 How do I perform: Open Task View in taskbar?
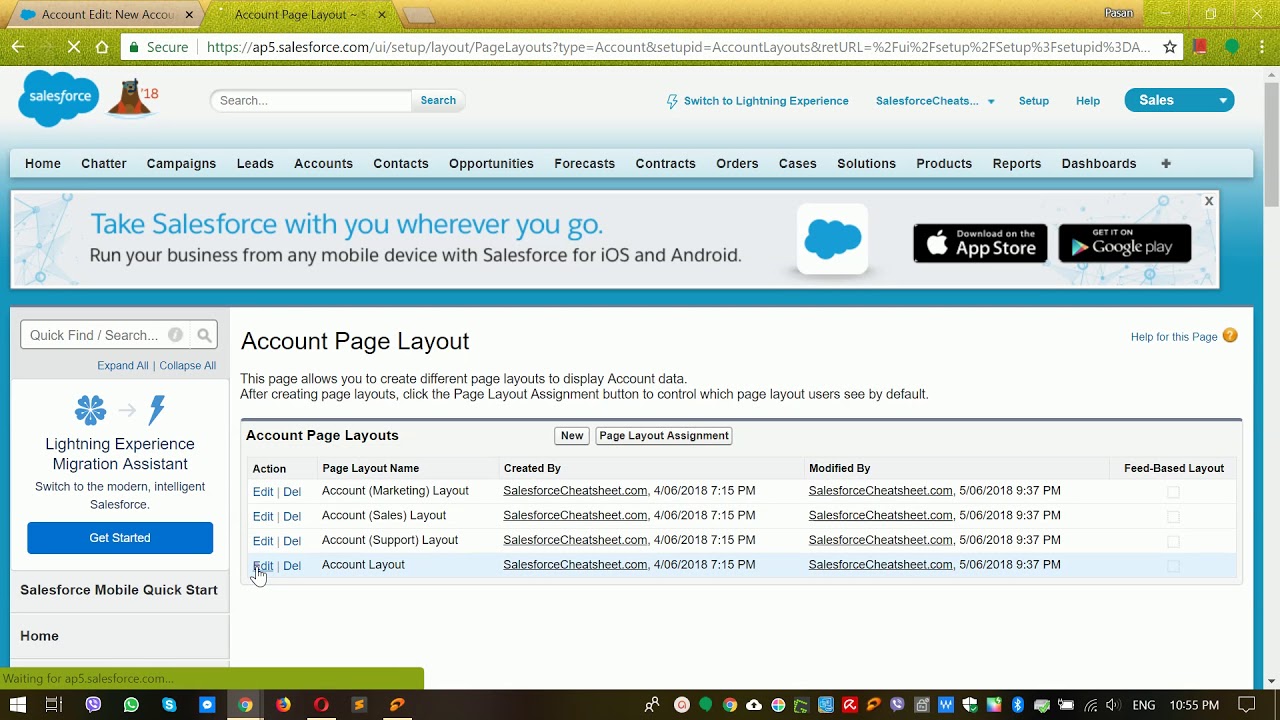[x=54, y=705]
